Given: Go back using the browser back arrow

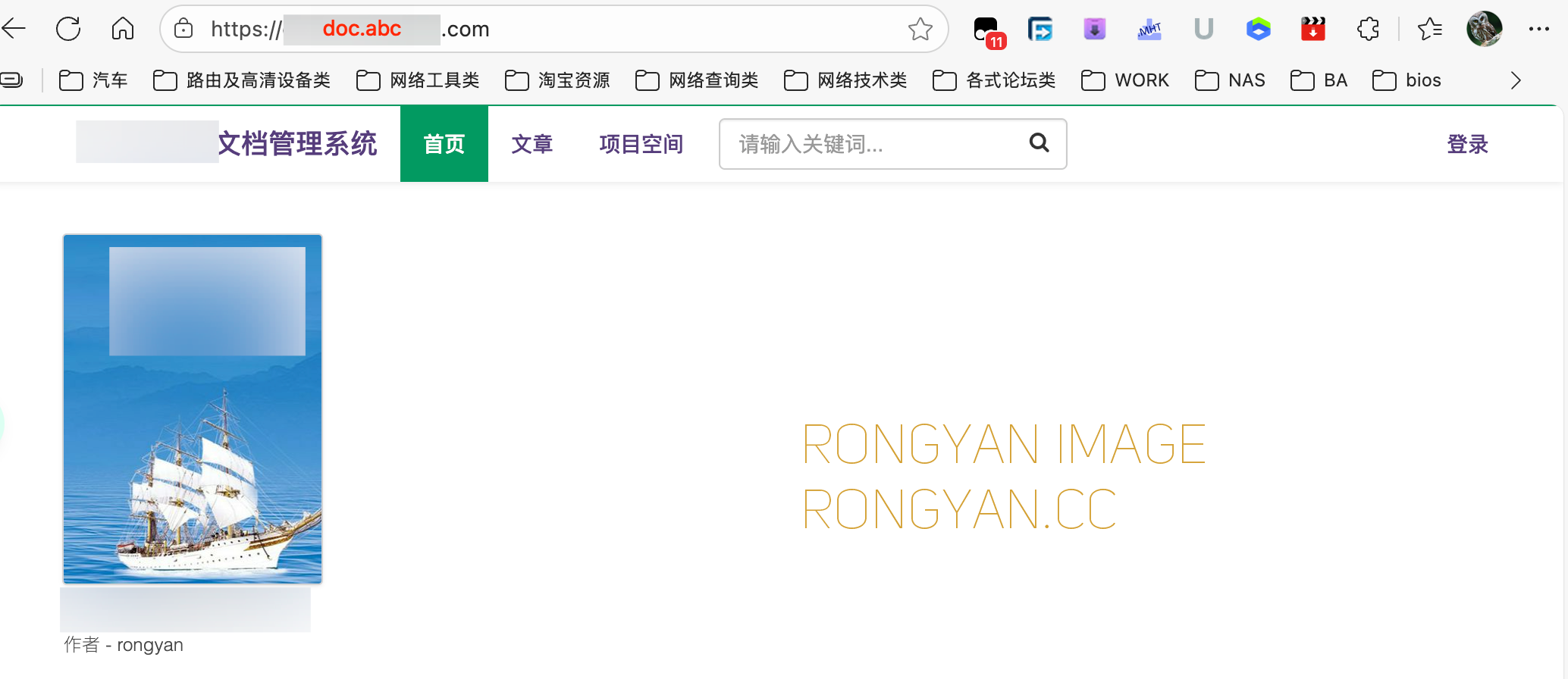Looking at the screenshot, I should coord(14,29).
